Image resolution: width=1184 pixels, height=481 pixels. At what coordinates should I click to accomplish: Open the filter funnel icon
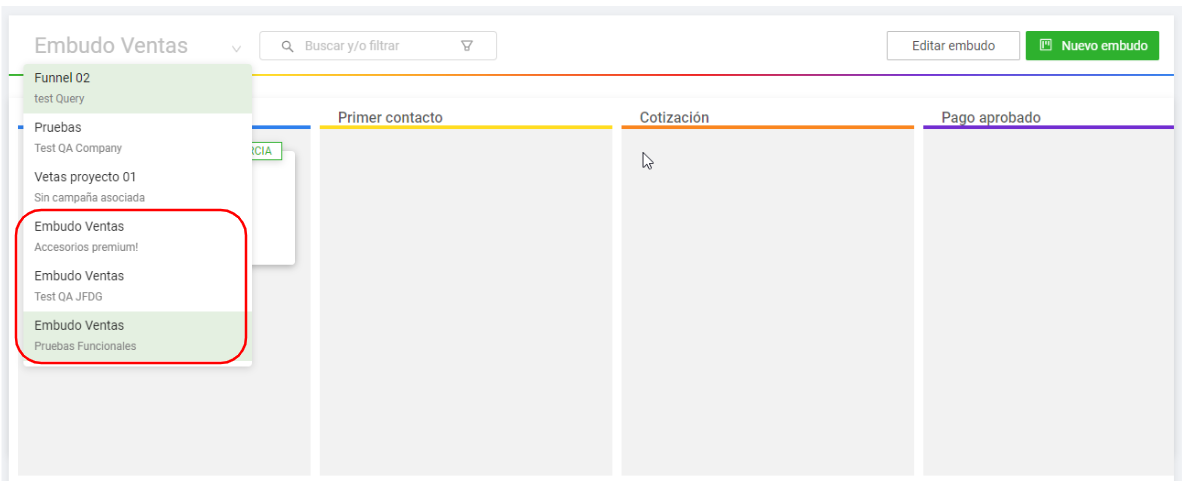(467, 46)
